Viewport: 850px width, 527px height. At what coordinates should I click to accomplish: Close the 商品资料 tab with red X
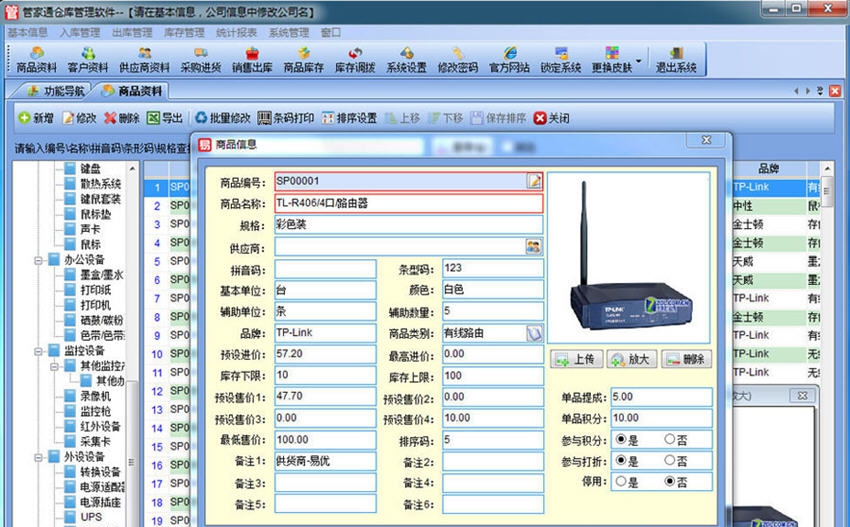(835, 91)
